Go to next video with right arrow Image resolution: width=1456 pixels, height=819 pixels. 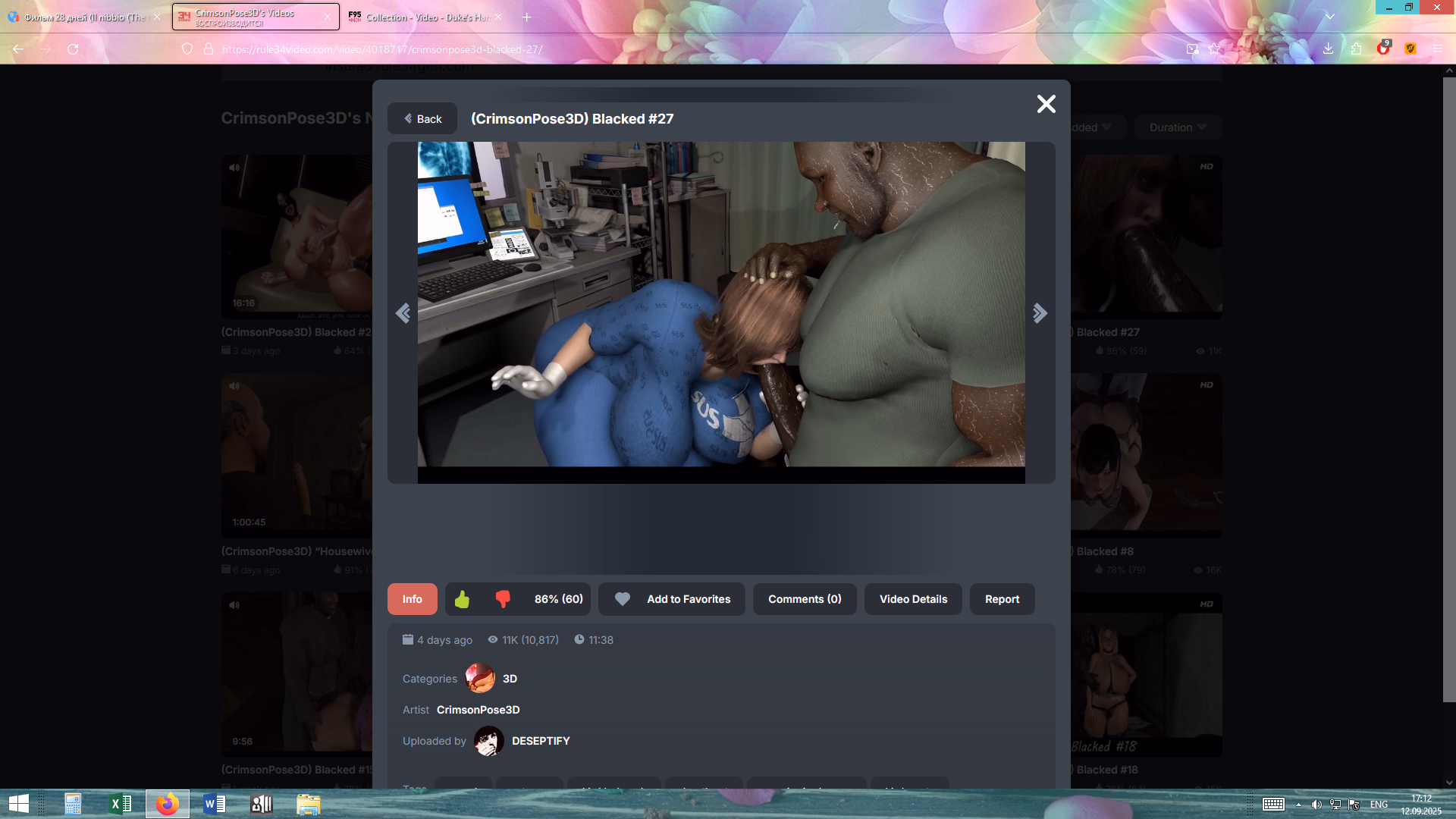click(x=1040, y=313)
